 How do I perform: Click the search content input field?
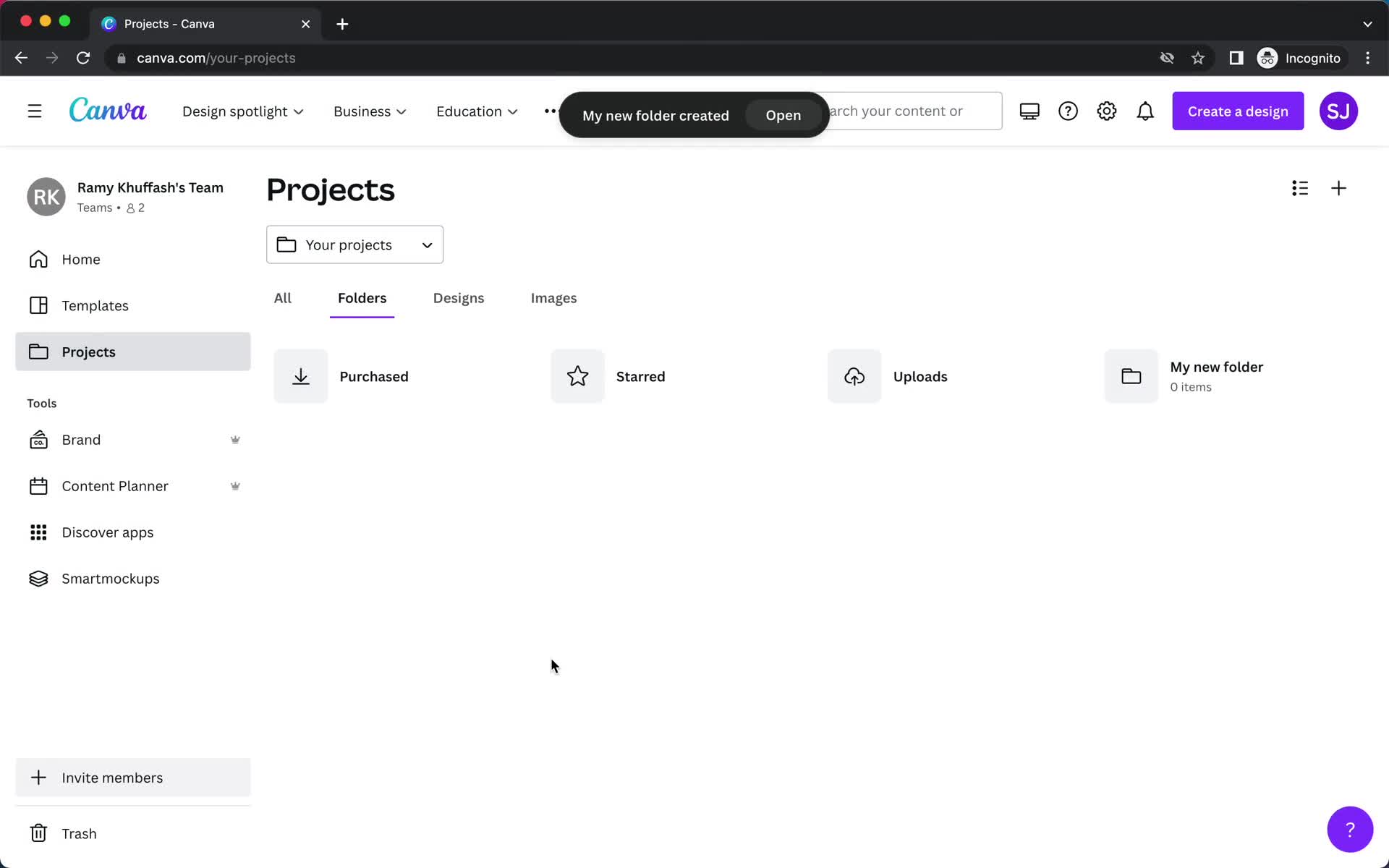click(909, 111)
